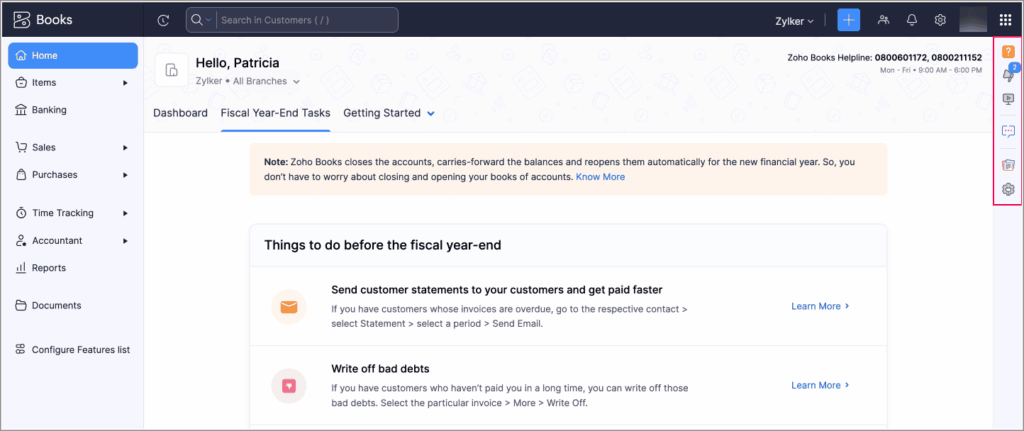Go to Home in the sidebar
Viewport: 1024px width, 431px height.
pos(73,56)
